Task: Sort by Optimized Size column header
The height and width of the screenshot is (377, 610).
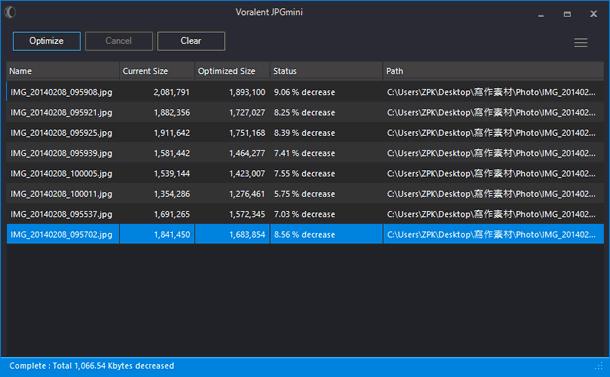Action: 232,71
